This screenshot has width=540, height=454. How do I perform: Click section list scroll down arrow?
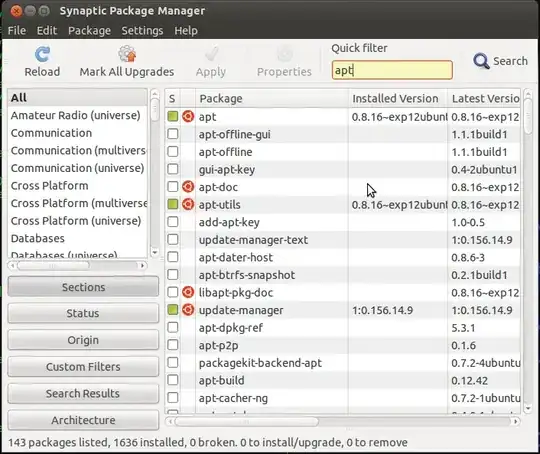click(155, 252)
